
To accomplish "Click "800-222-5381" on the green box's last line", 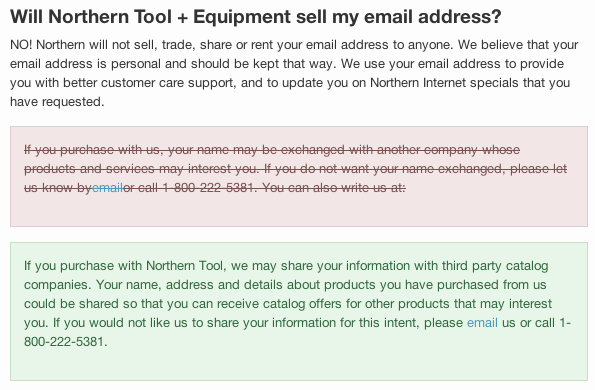I will (x=64, y=341).
